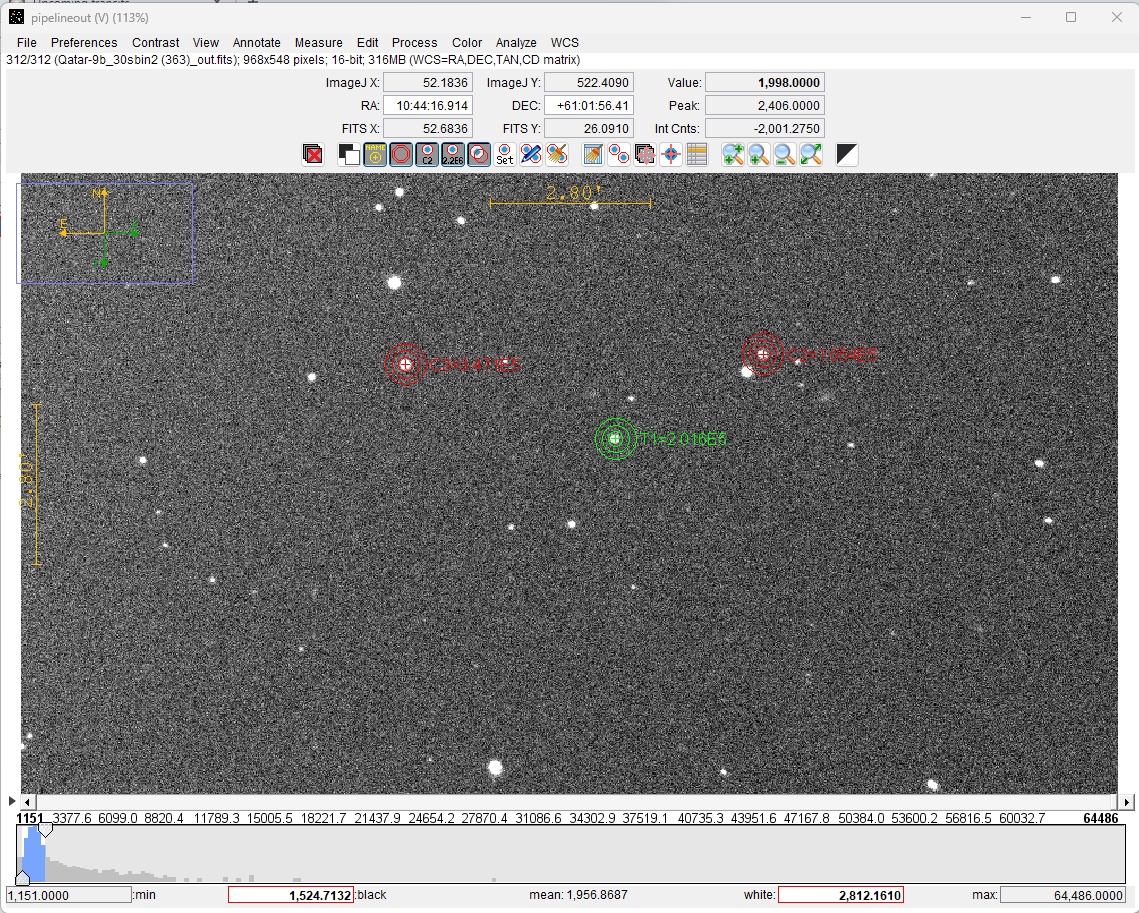Open the stack aligner icon

point(645,154)
